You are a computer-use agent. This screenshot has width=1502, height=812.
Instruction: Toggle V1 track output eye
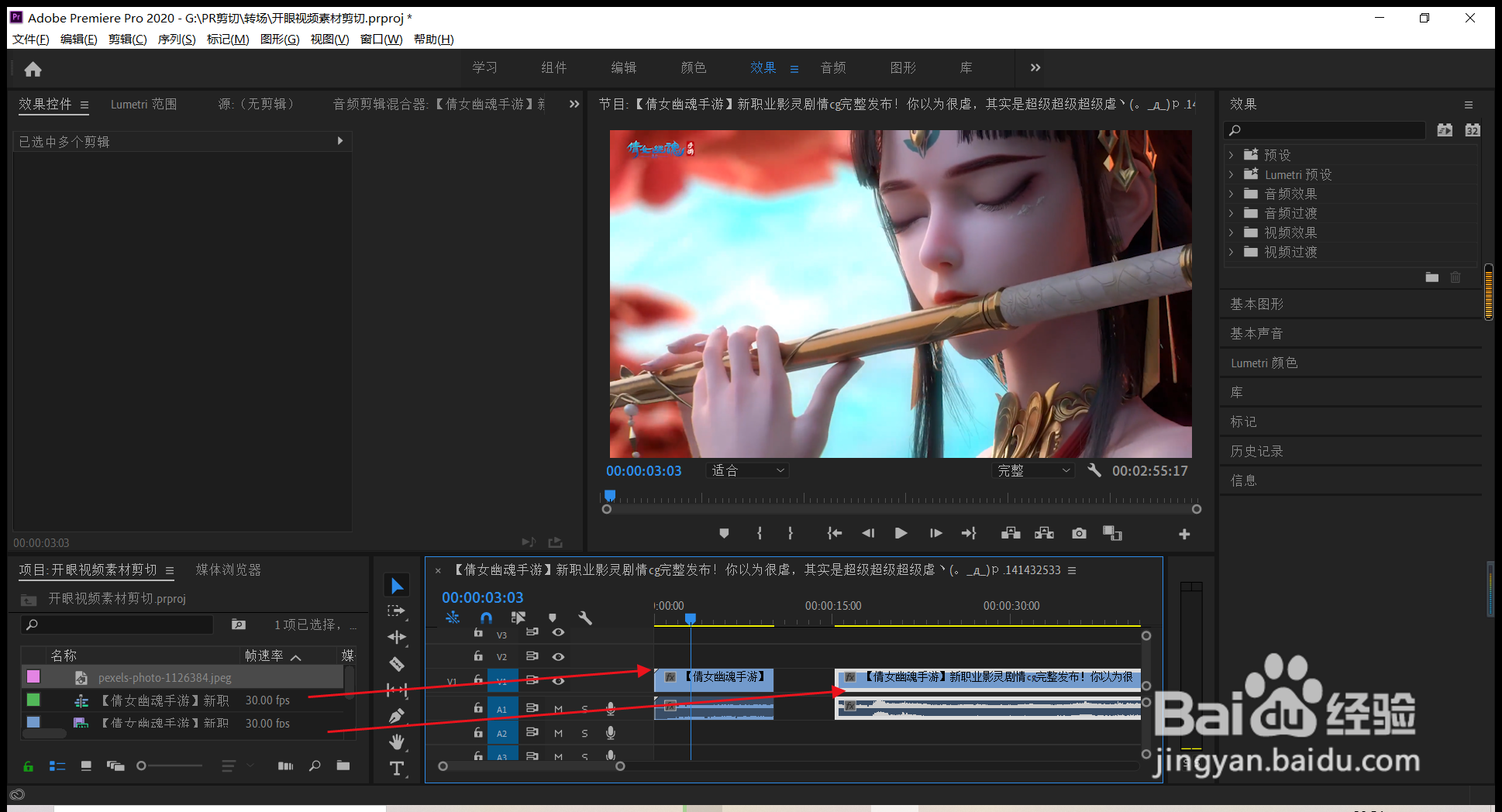558,681
